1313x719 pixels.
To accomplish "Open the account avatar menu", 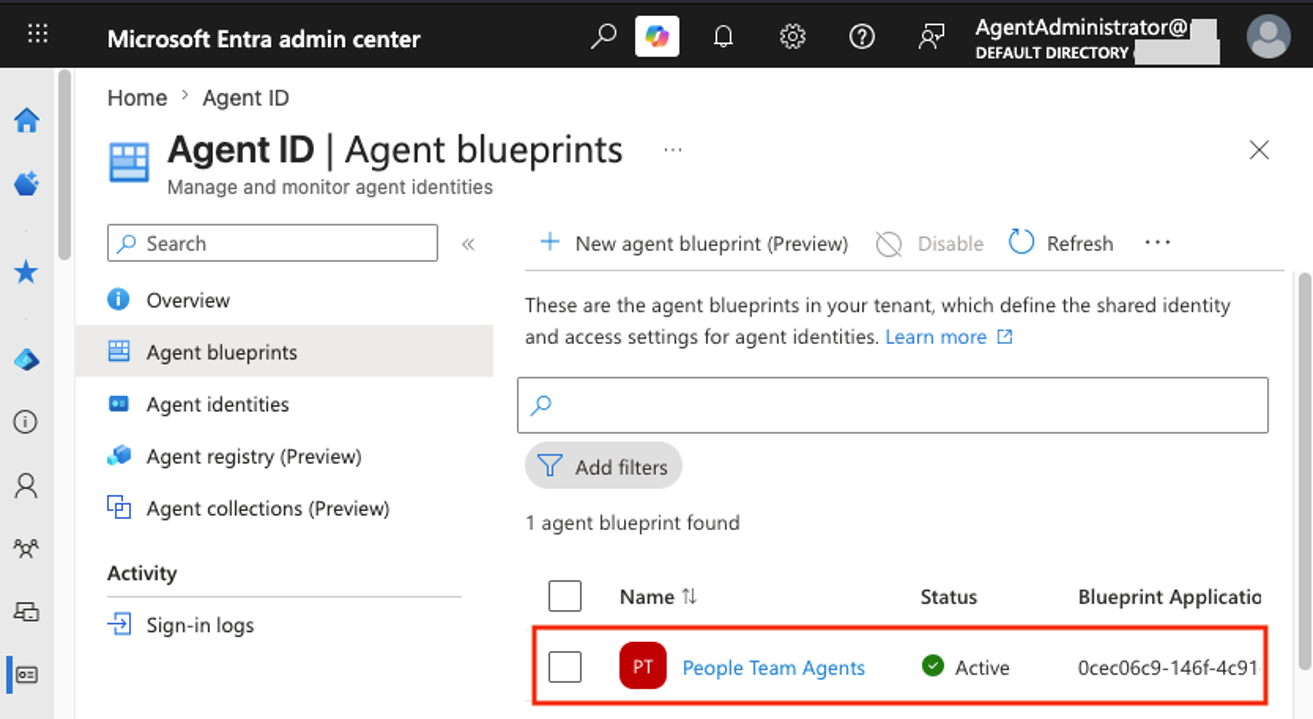I will pyautogui.click(x=1268, y=37).
